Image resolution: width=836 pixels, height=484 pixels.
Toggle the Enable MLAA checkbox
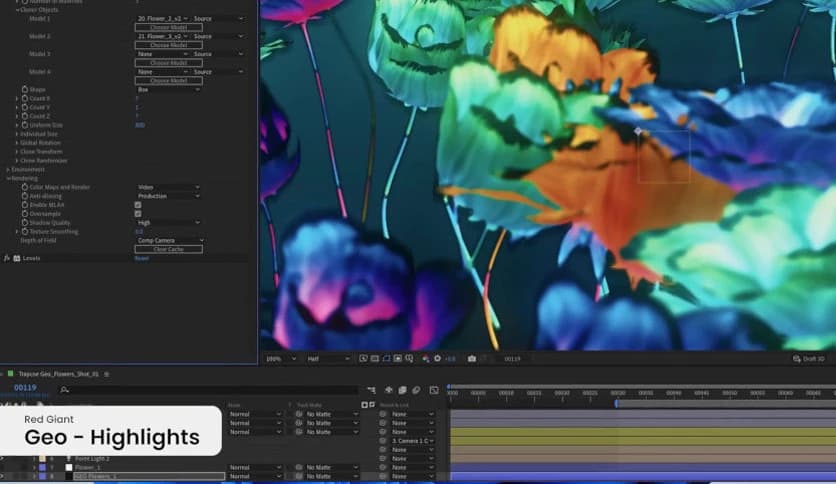[138, 205]
